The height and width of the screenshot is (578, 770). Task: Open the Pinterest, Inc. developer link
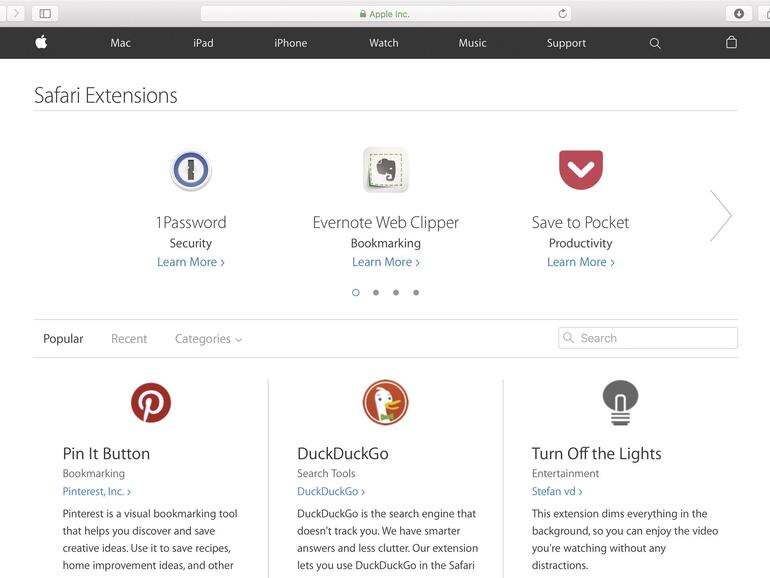[97, 491]
